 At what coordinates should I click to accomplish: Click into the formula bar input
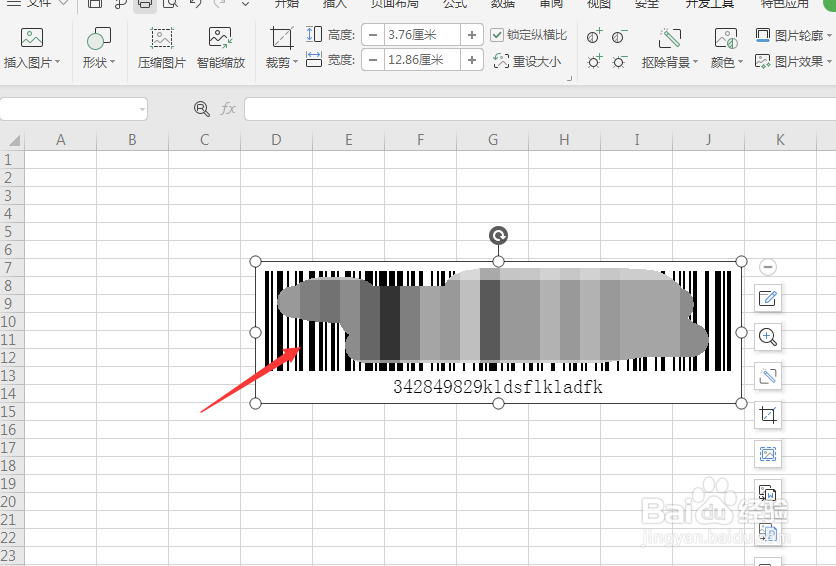click(540, 109)
